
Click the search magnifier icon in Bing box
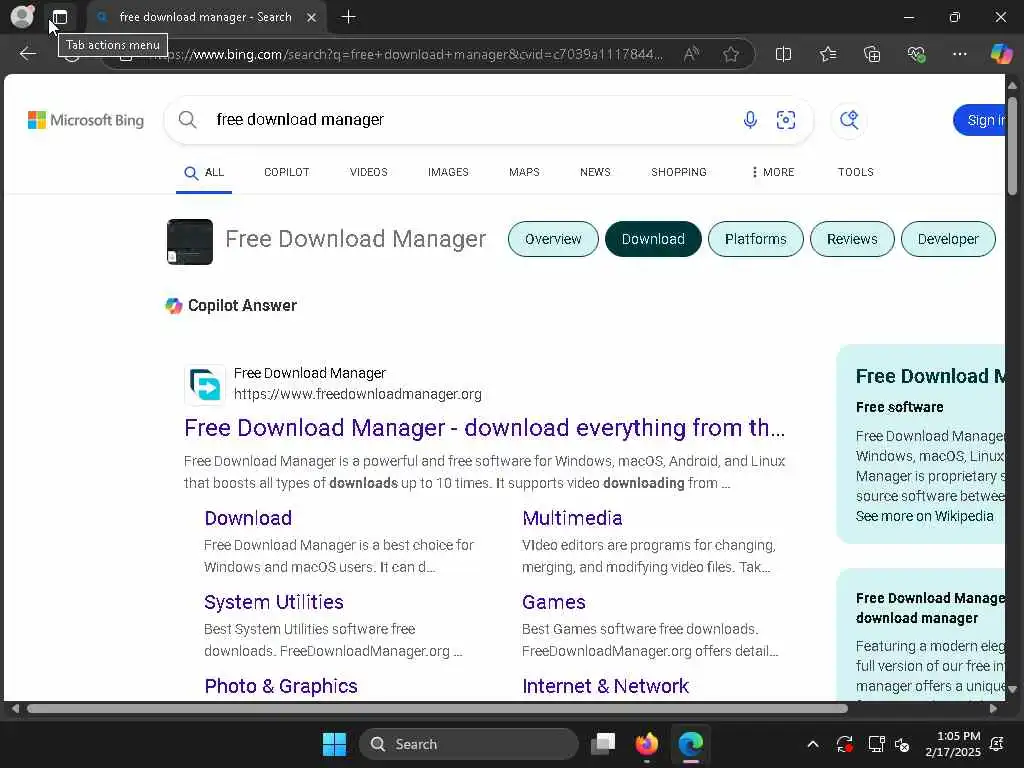tap(187, 120)
